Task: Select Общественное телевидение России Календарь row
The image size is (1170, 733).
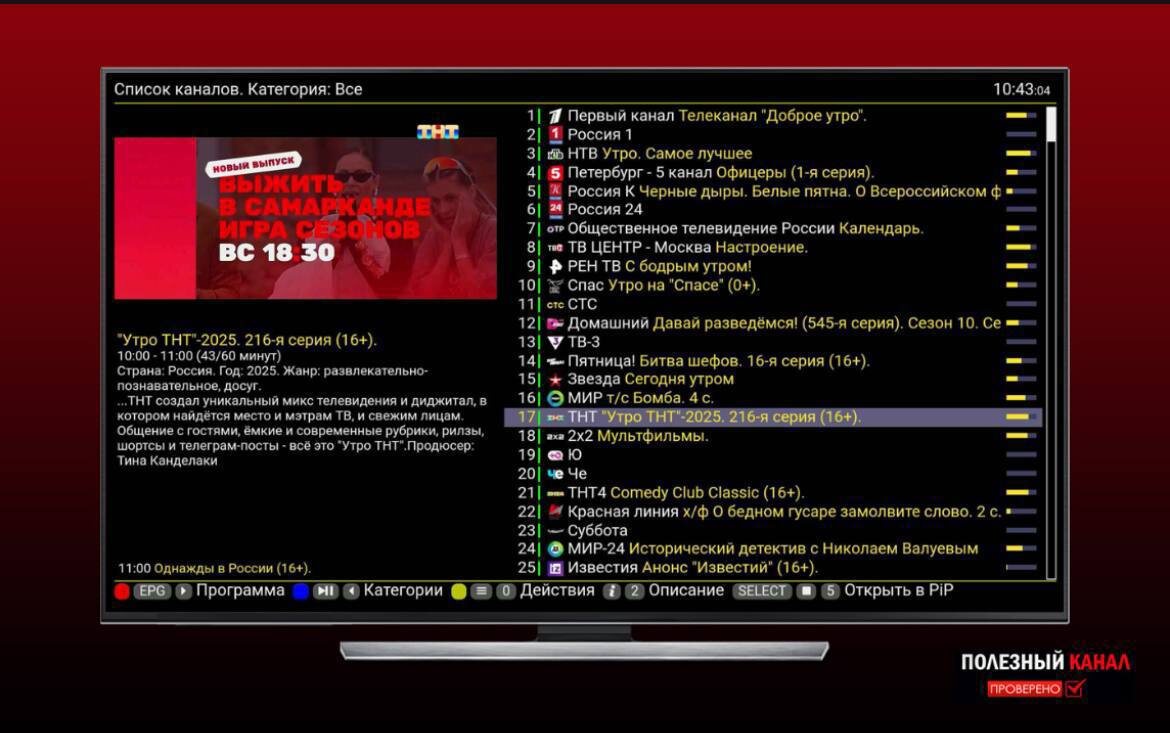Action: tap(774, 228)
